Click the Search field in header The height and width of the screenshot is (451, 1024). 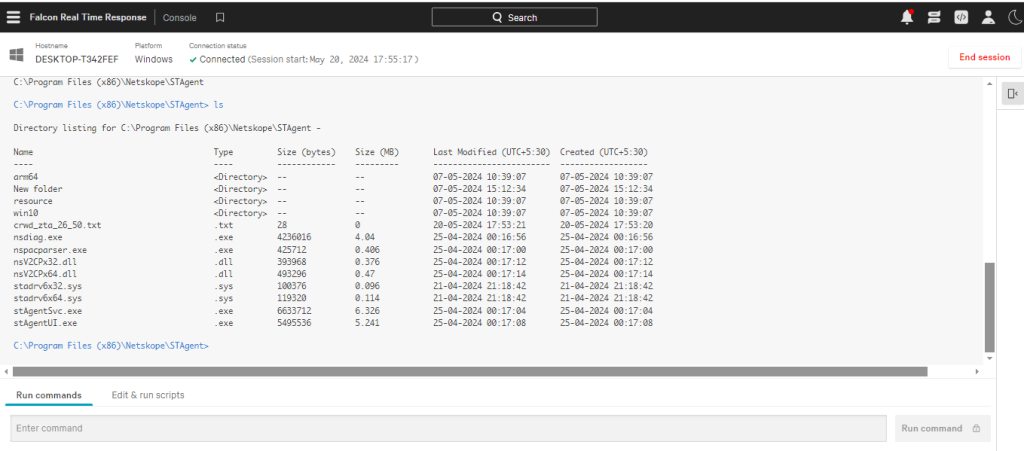(x=515, y=18)
